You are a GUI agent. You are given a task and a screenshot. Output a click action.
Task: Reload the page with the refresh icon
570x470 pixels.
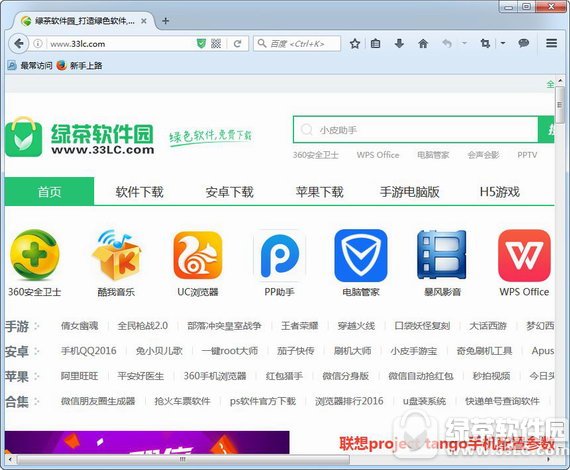click(237, 44)
